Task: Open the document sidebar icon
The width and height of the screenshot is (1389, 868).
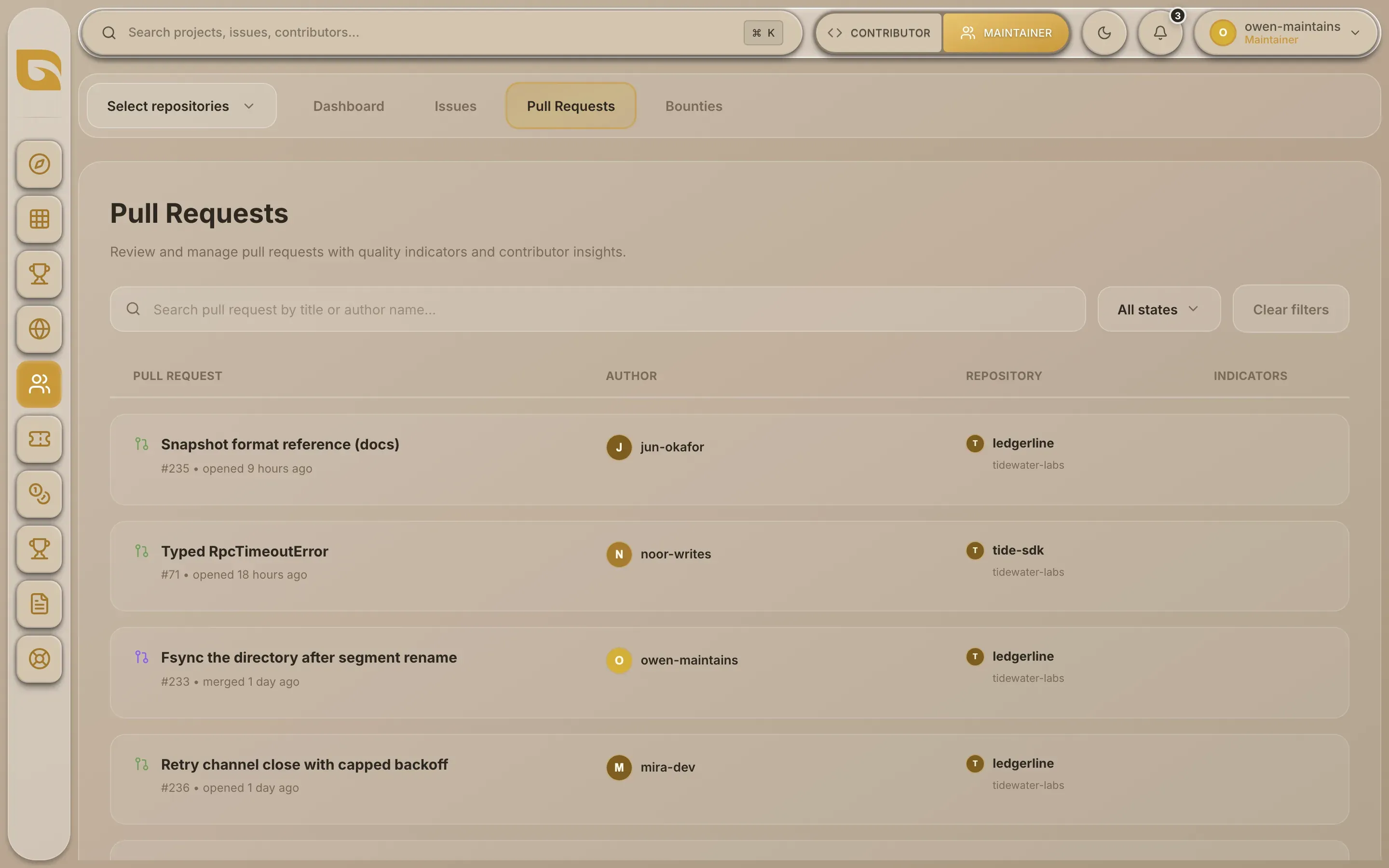Action: (x=39, y=604)
